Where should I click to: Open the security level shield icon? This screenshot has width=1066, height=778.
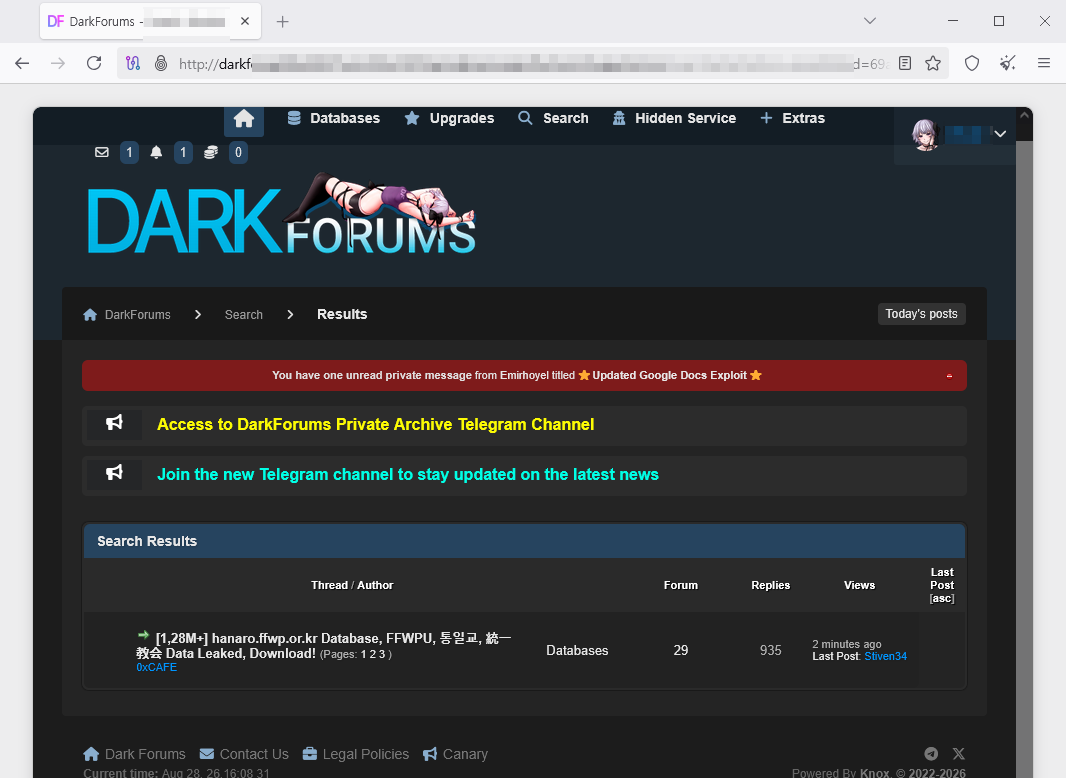pyautogui.click(x=972, y=63)
